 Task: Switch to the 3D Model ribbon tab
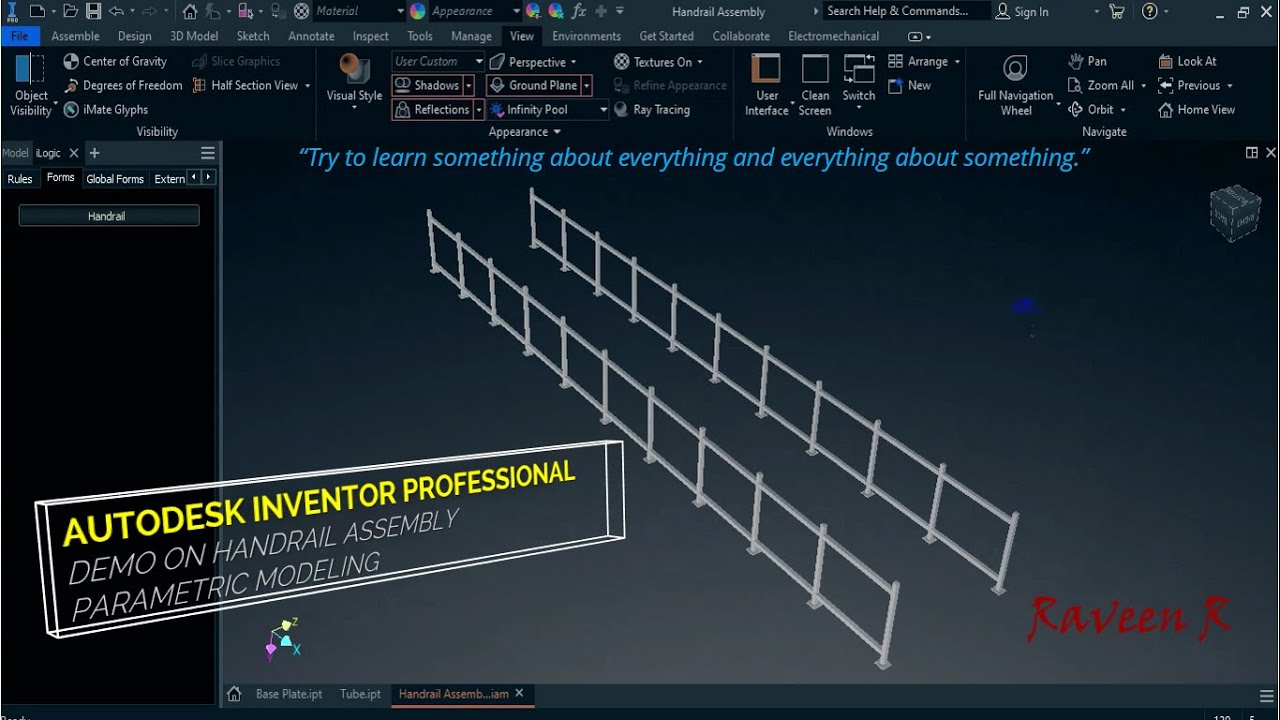[194, 36]
